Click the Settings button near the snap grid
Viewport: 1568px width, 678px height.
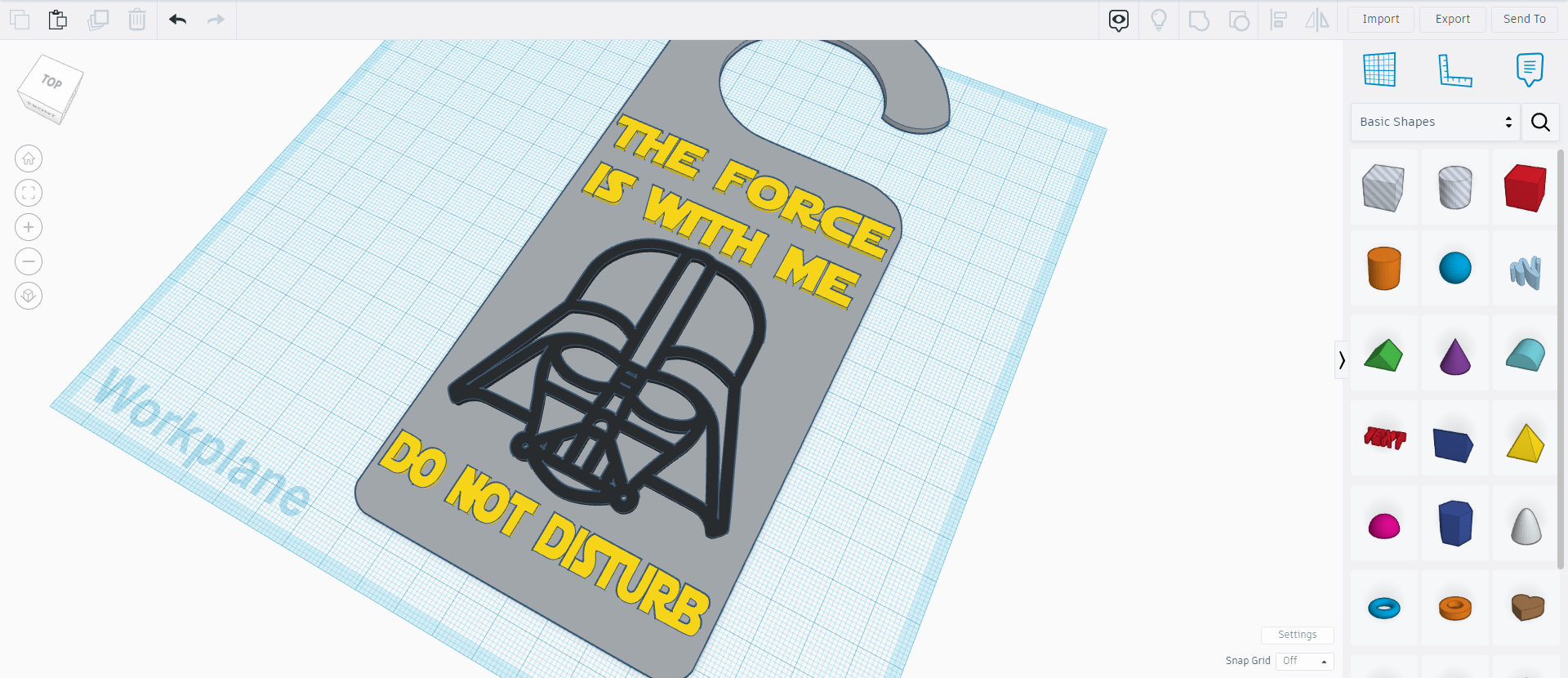[1297, 635]
